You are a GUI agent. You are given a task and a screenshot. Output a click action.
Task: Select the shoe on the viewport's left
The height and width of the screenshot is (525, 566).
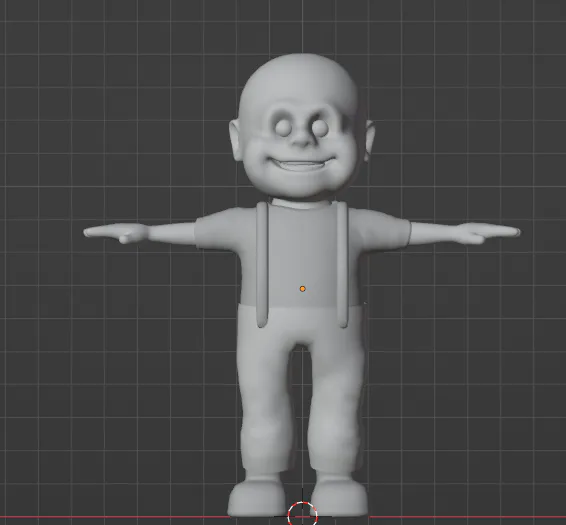257,495
